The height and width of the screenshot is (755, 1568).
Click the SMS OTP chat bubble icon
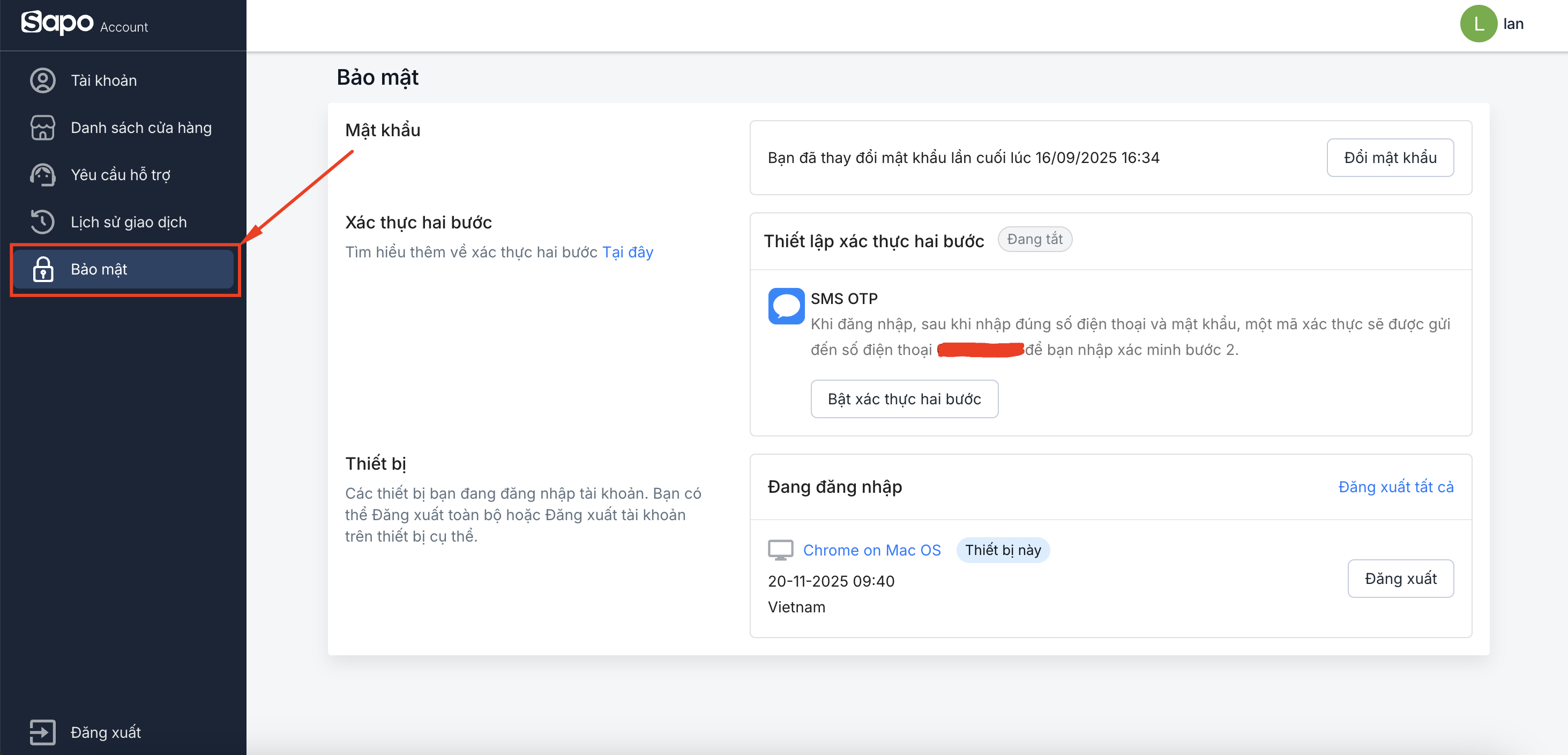click(786, 306)
